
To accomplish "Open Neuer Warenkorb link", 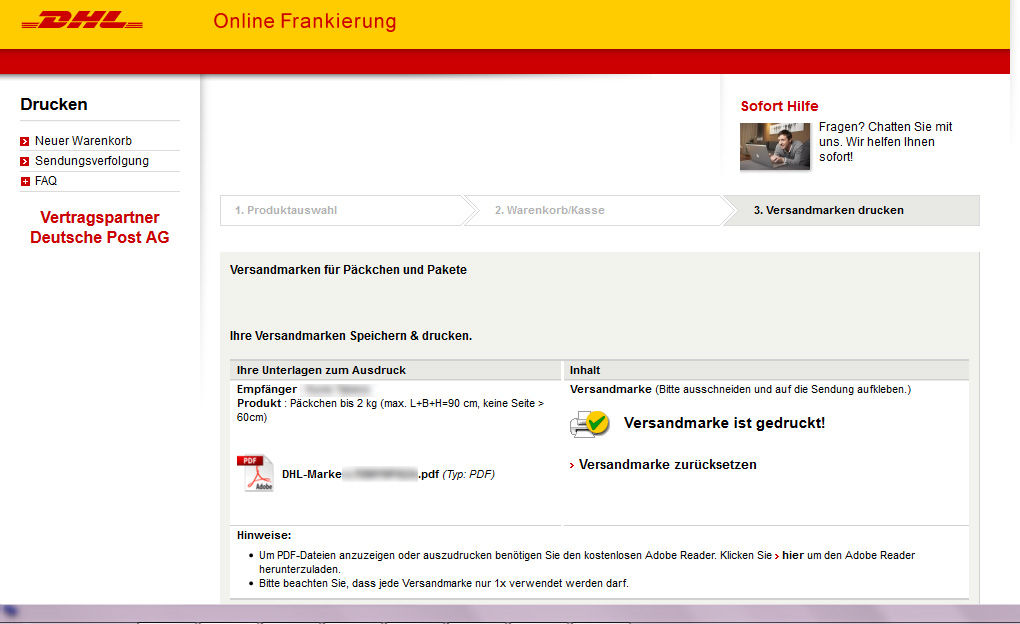I will pyautogui.click(x=83, y=141).
